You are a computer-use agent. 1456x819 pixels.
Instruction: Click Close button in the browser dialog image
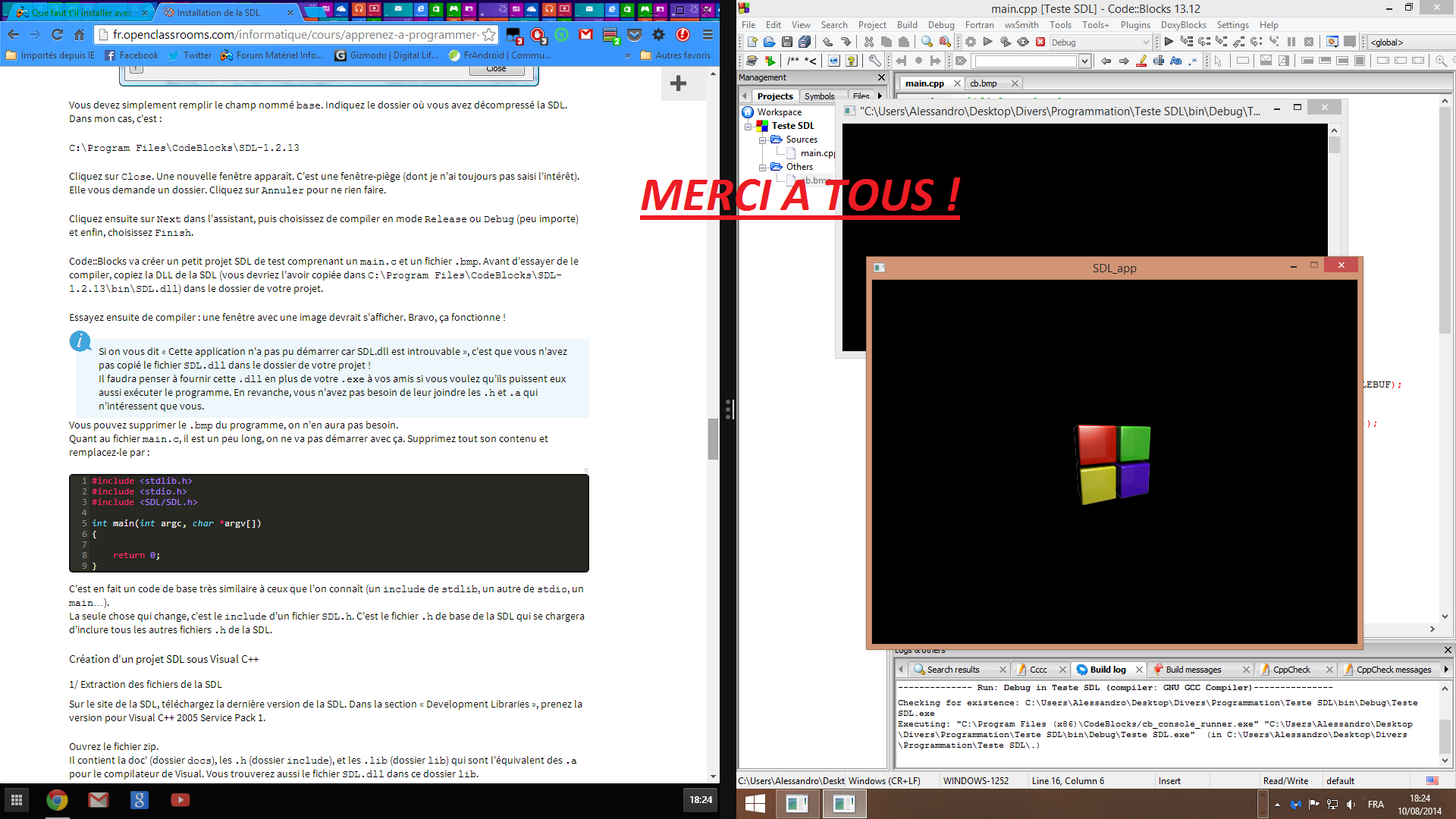click(x=496, y=69)
